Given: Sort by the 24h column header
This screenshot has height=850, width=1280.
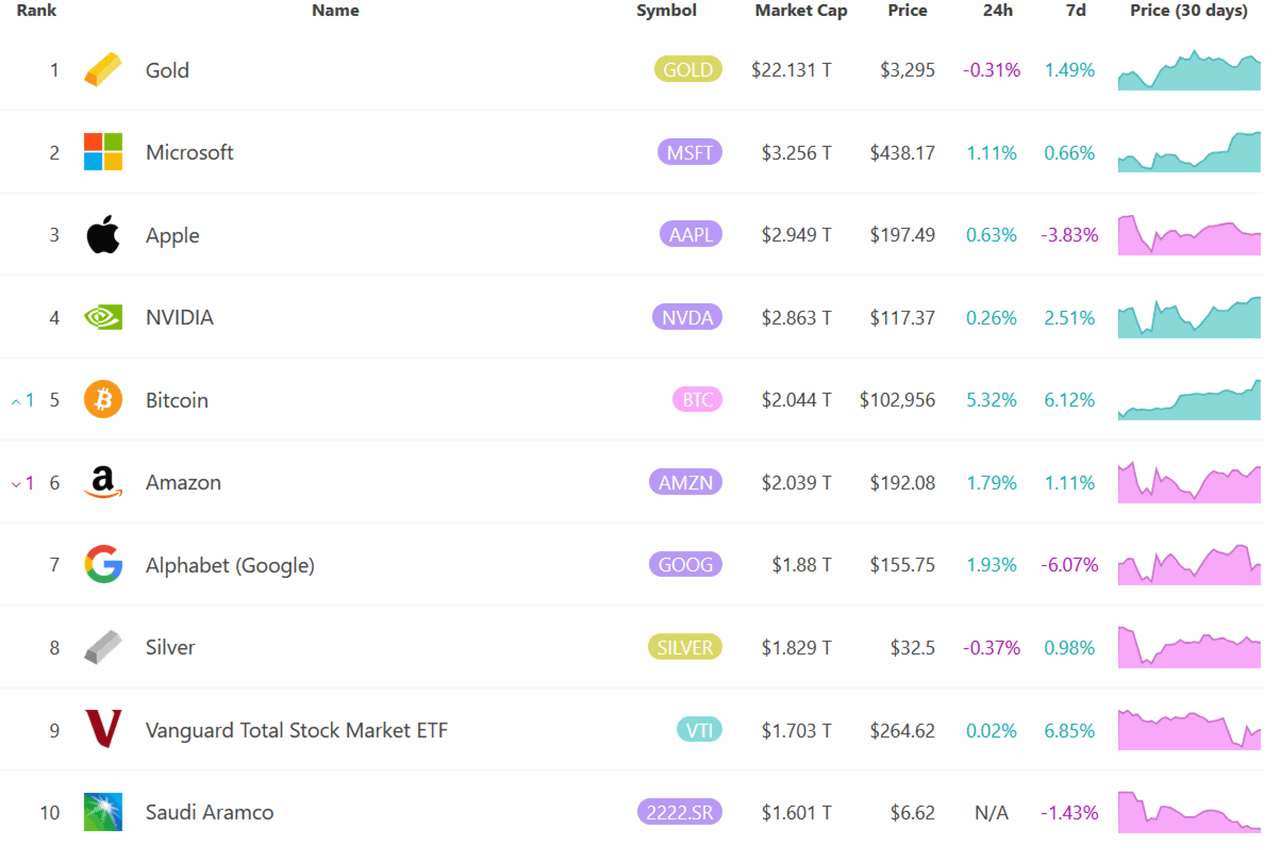Looking at the screenshot, I should point(997,11).
